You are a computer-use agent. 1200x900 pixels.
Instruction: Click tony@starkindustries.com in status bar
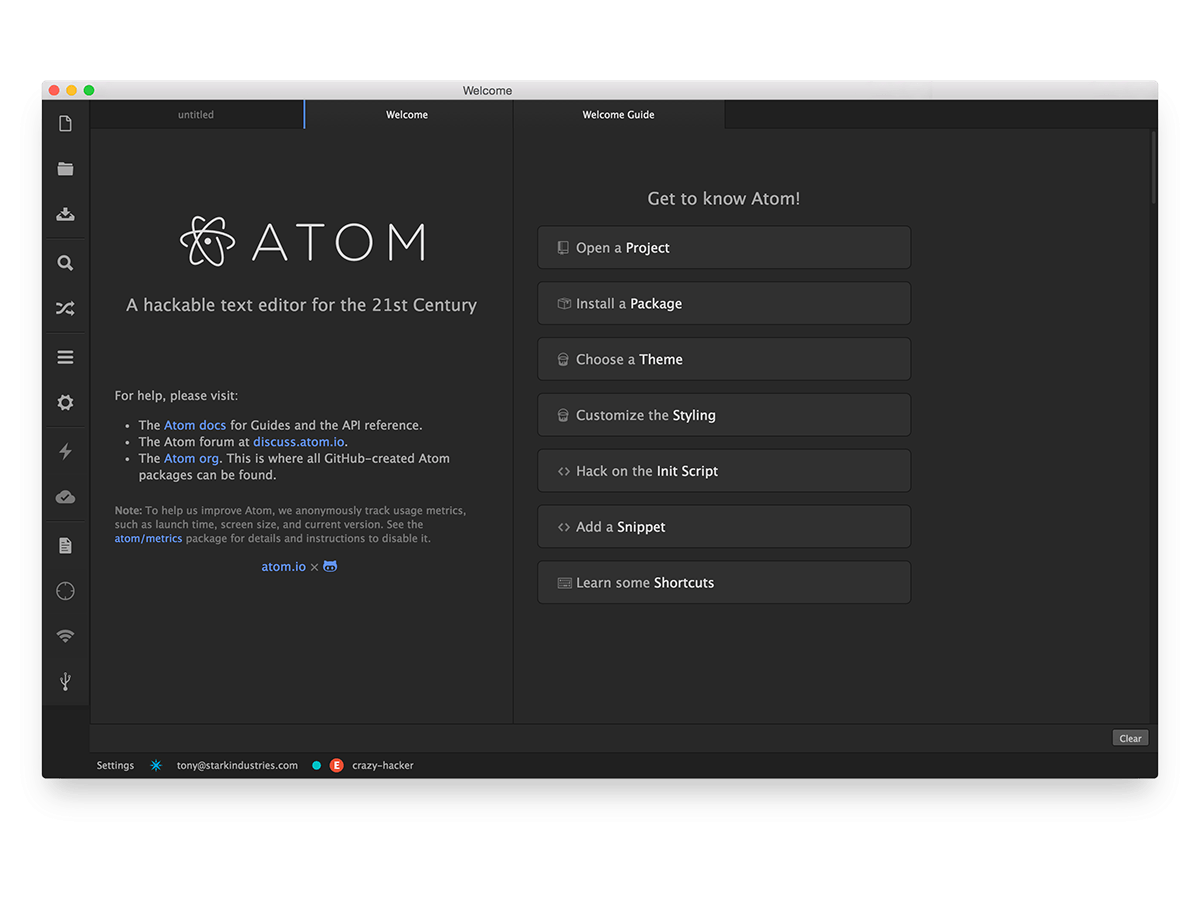click(x=237, y=765)
